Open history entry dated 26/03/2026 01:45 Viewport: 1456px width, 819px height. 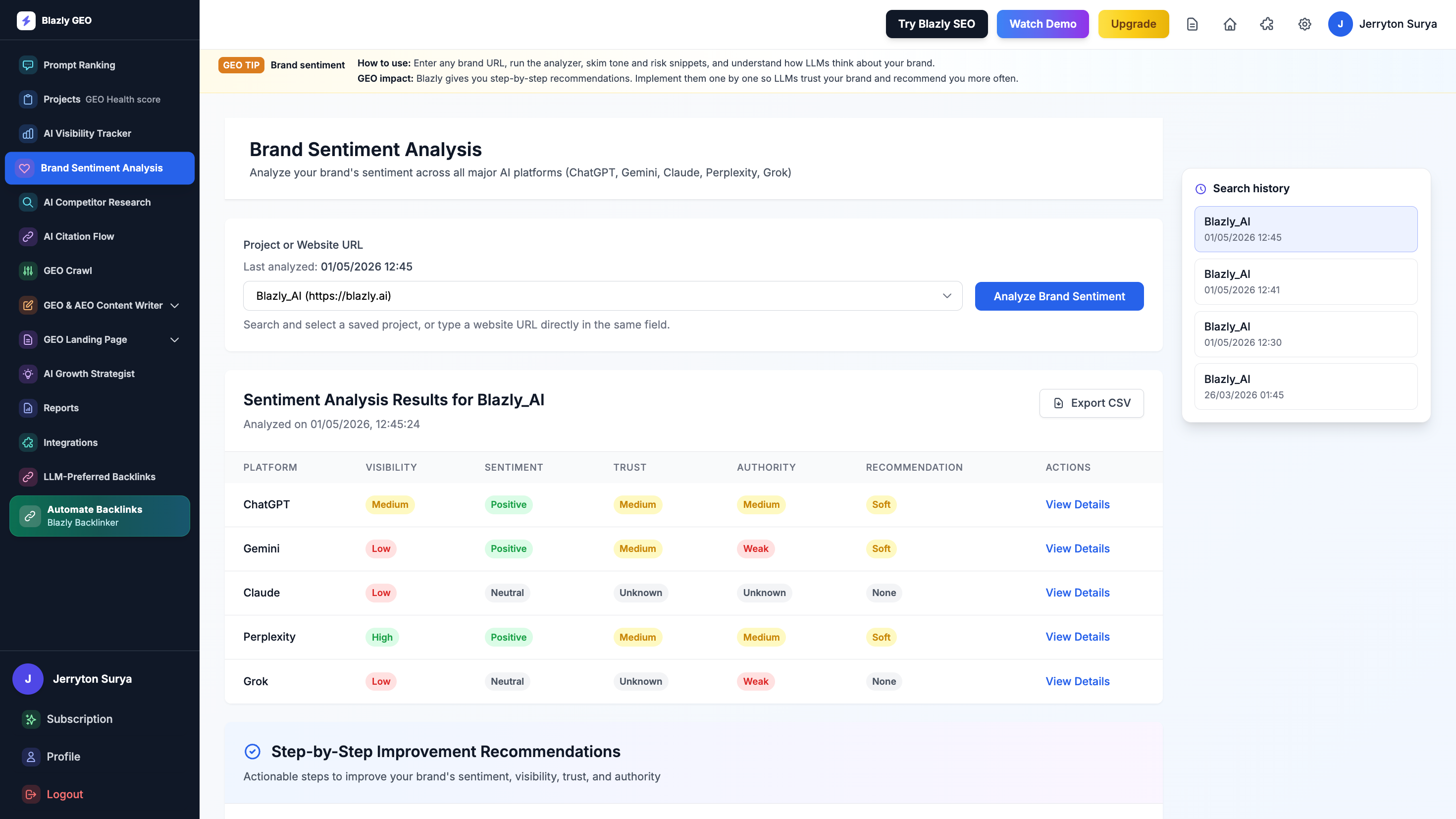click(1305, 387)
